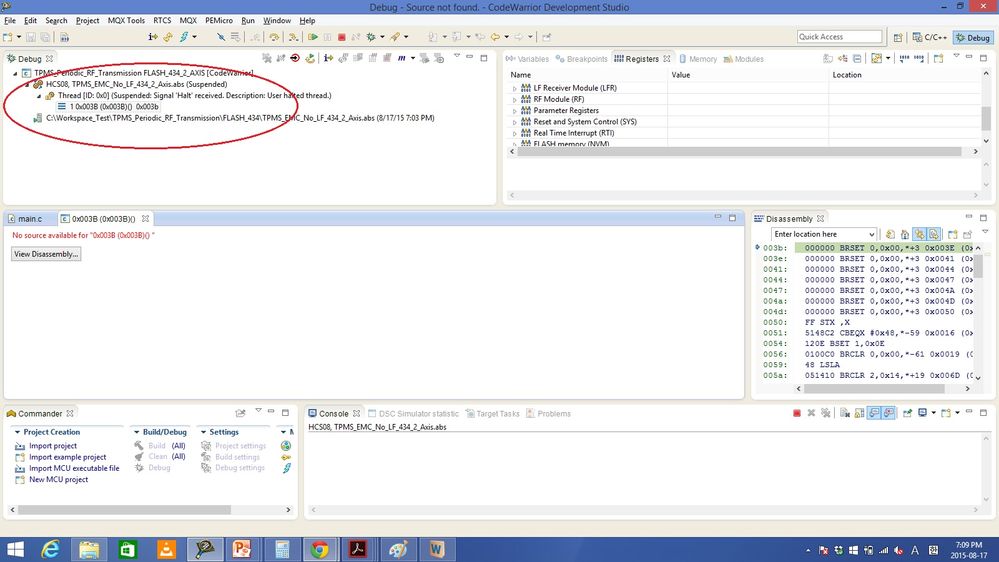This screenshot has width=999, height=562.
Task: Click the Step Over icon in main toolbar
Action: click(274, 37)
